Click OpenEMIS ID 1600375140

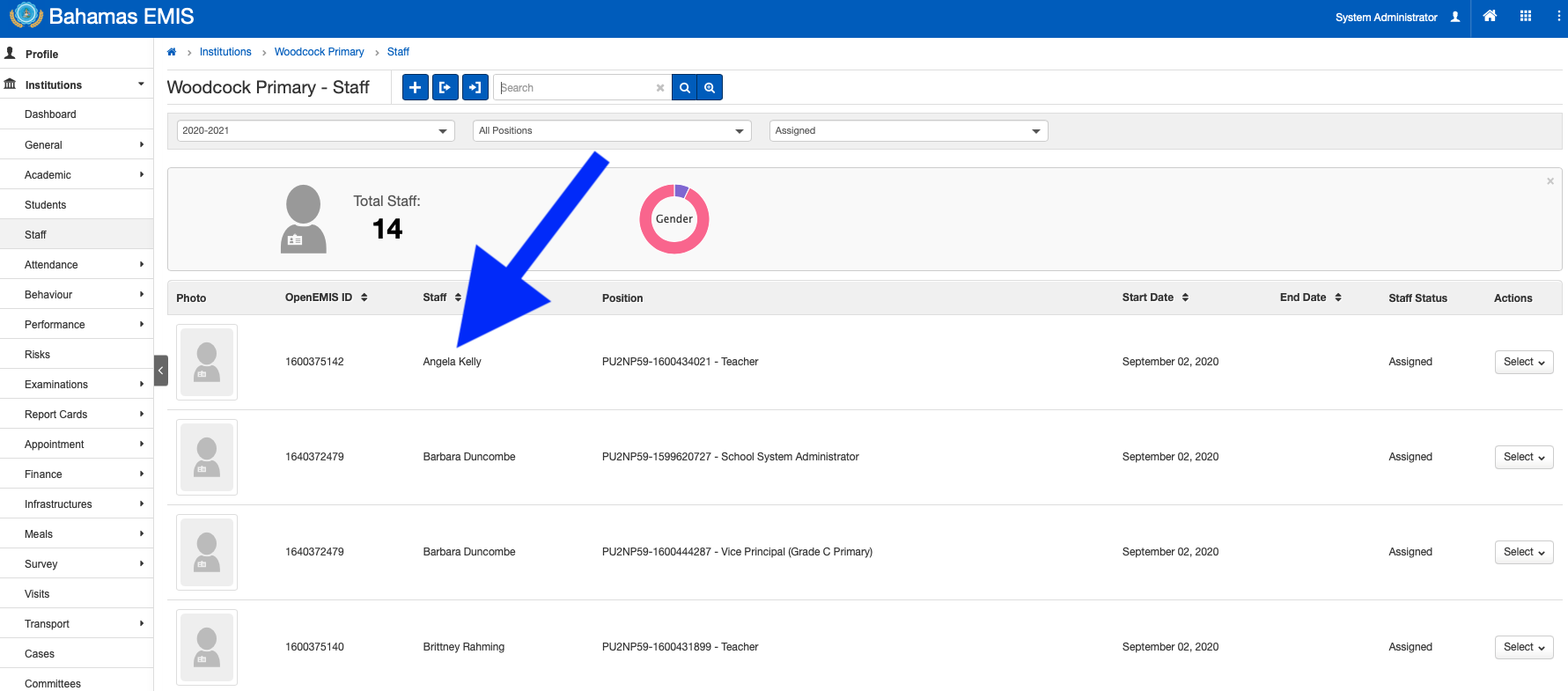[x=314, y=647]
